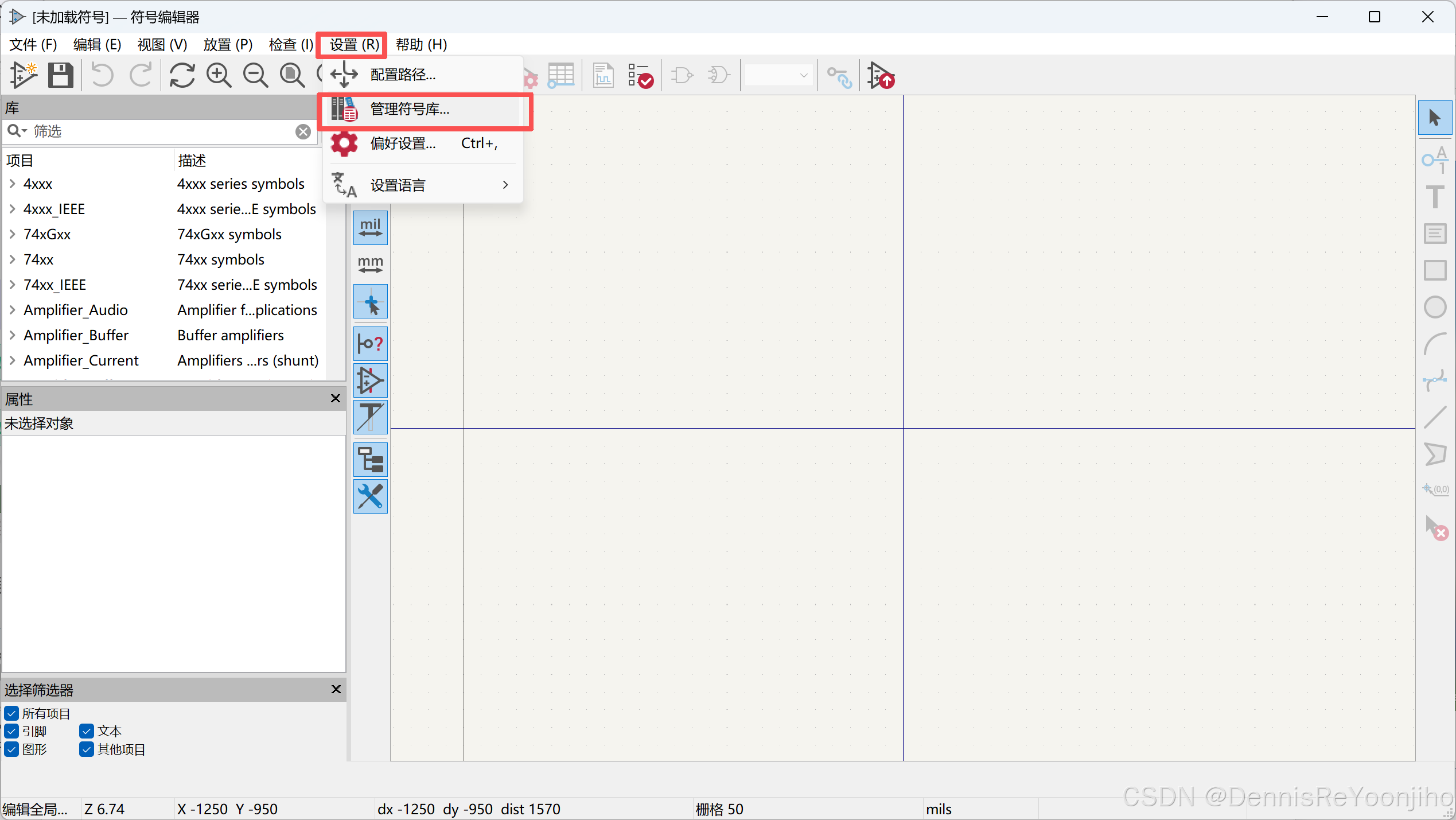Screen dimensions: 1456x820
Task: Open the 设置语言 submenu
Action: coord(423,185)
